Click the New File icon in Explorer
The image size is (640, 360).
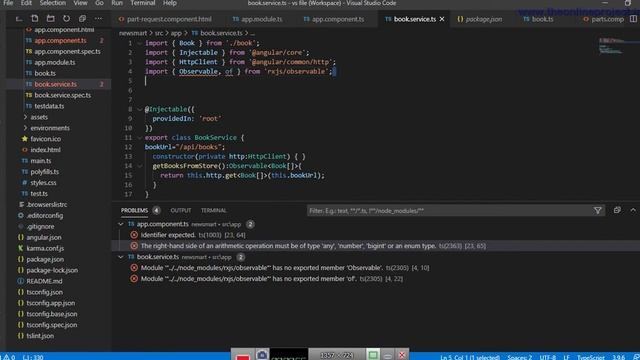pyautogui.click(x=35, y=18)
